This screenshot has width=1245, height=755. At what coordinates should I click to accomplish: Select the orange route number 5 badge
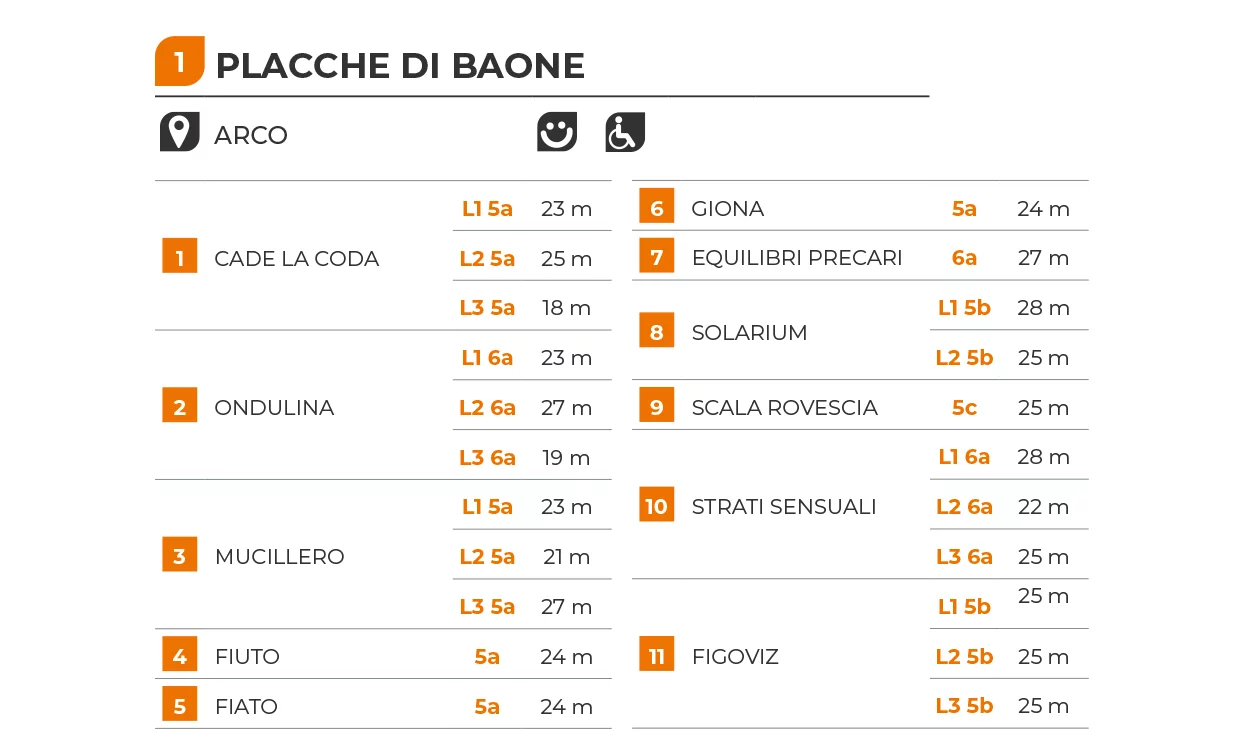180,705
